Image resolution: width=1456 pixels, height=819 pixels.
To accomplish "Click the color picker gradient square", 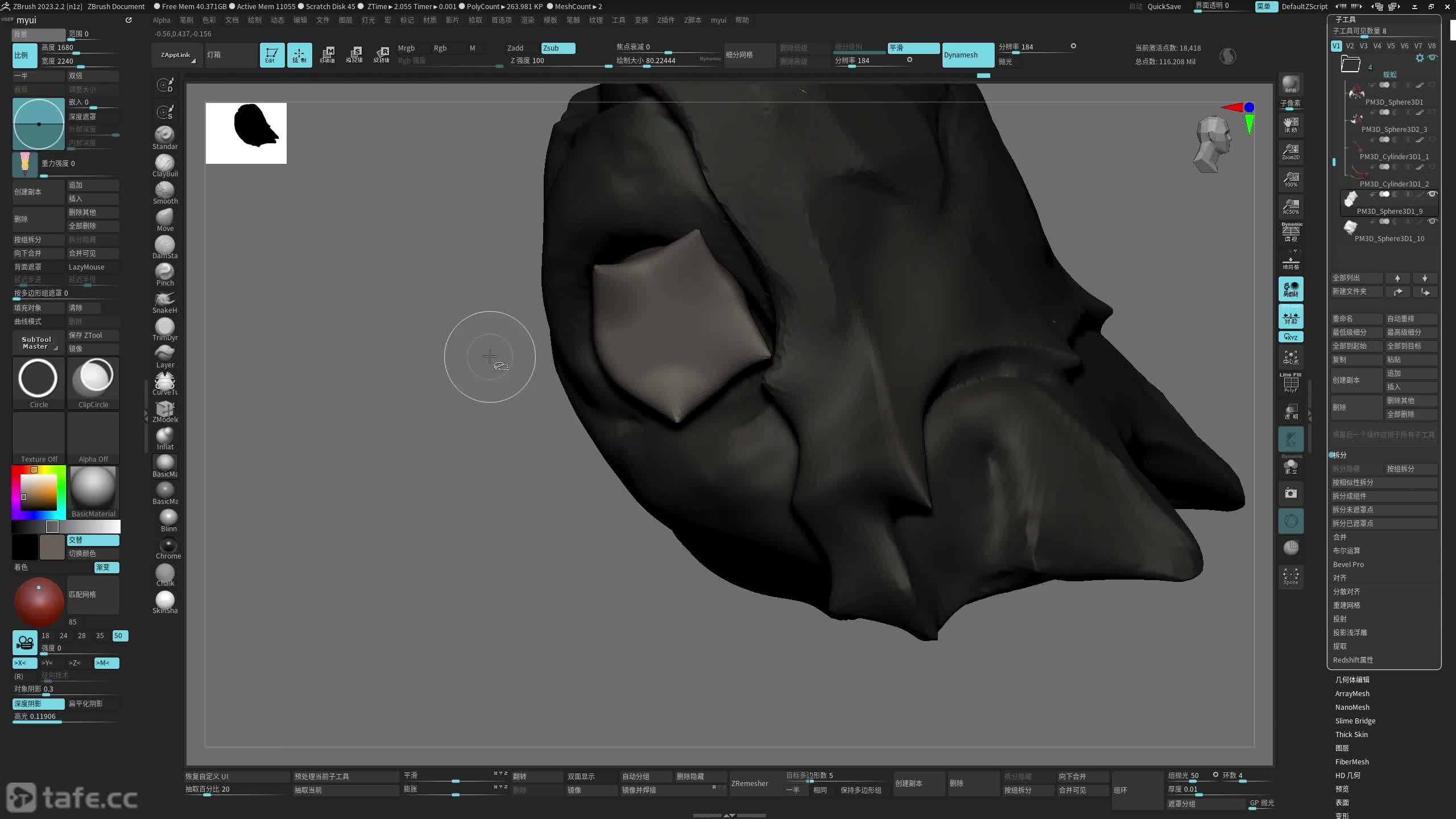I will [x=39, y=491].
